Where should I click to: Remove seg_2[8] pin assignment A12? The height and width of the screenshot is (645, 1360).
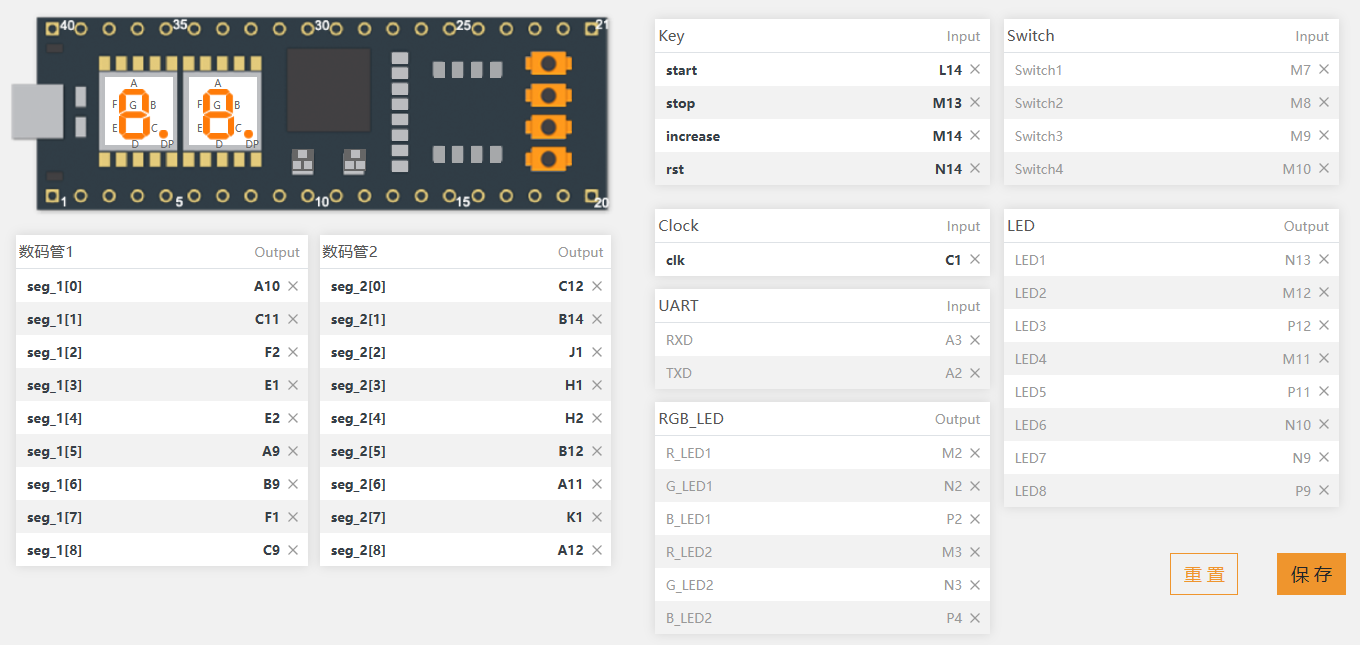click(x=597, y=550)
